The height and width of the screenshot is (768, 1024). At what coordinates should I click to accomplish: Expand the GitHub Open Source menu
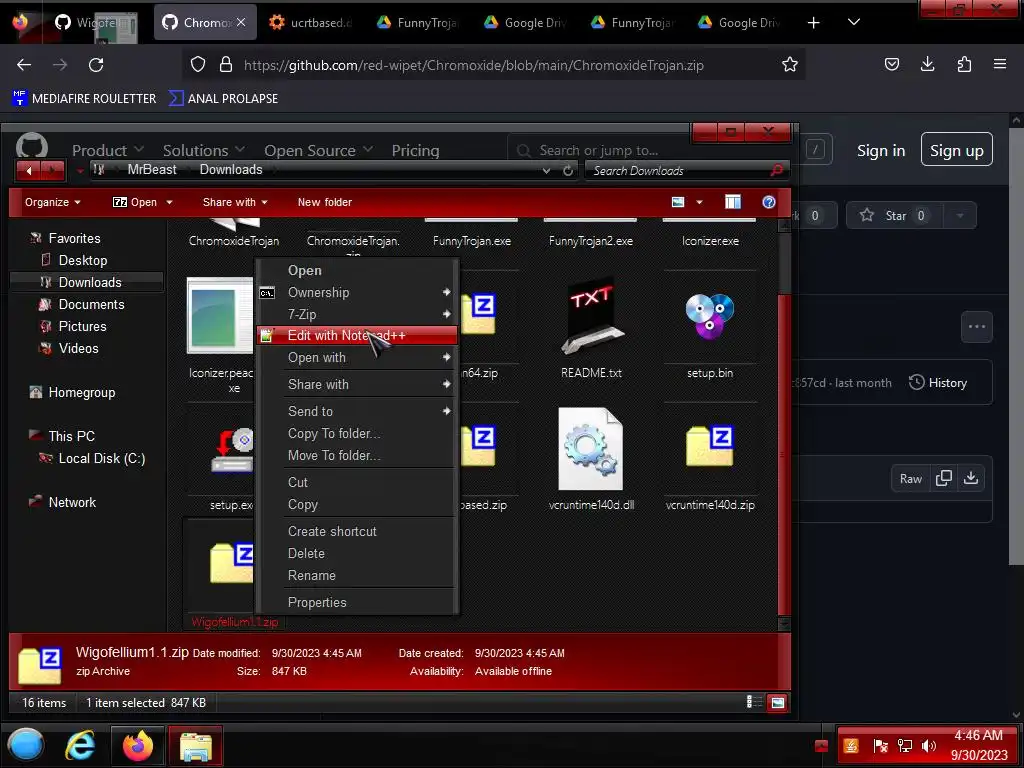(x=318, y=150)
